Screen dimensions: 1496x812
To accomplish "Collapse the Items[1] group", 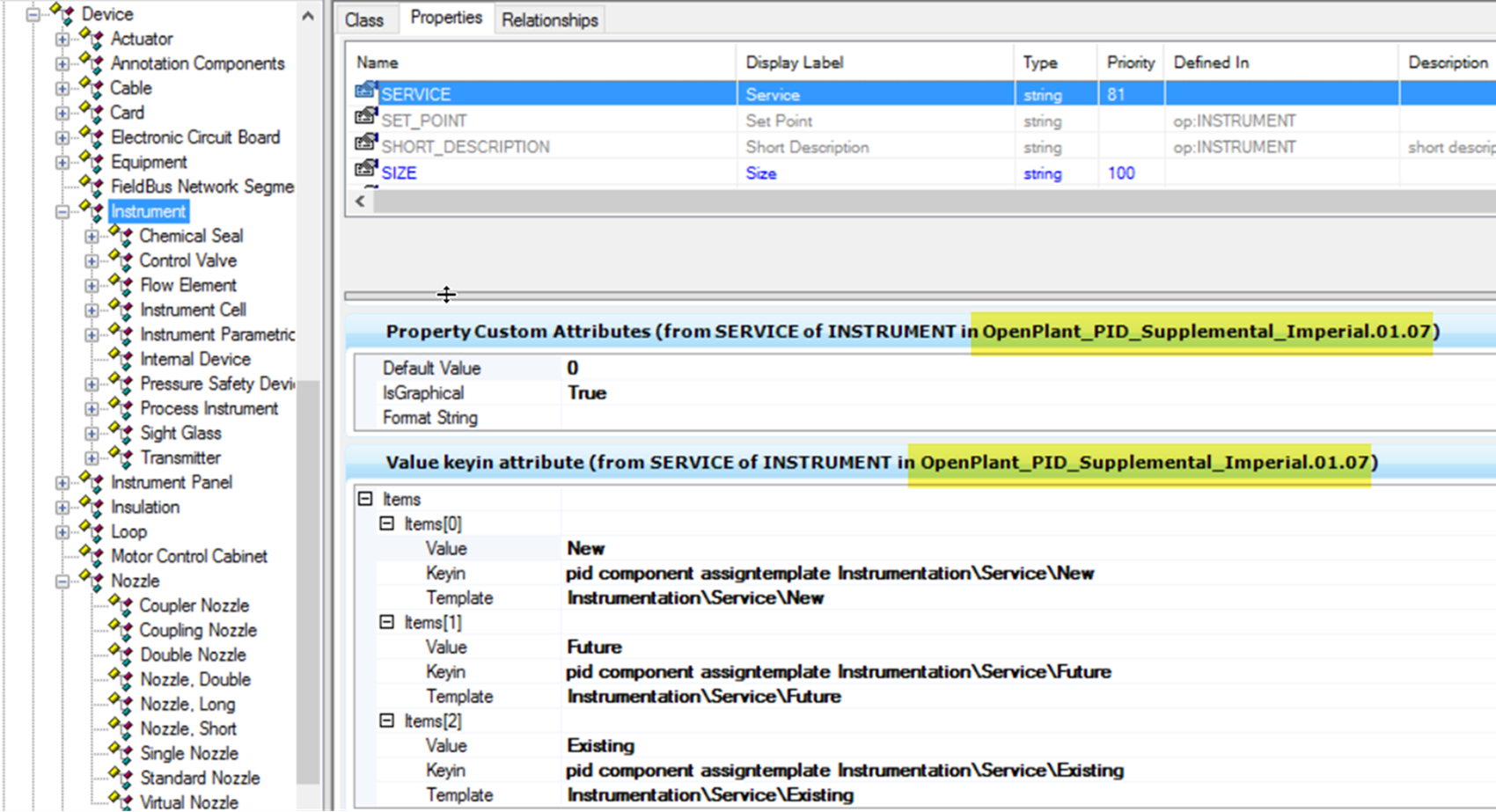I will (x=386, y=622).
